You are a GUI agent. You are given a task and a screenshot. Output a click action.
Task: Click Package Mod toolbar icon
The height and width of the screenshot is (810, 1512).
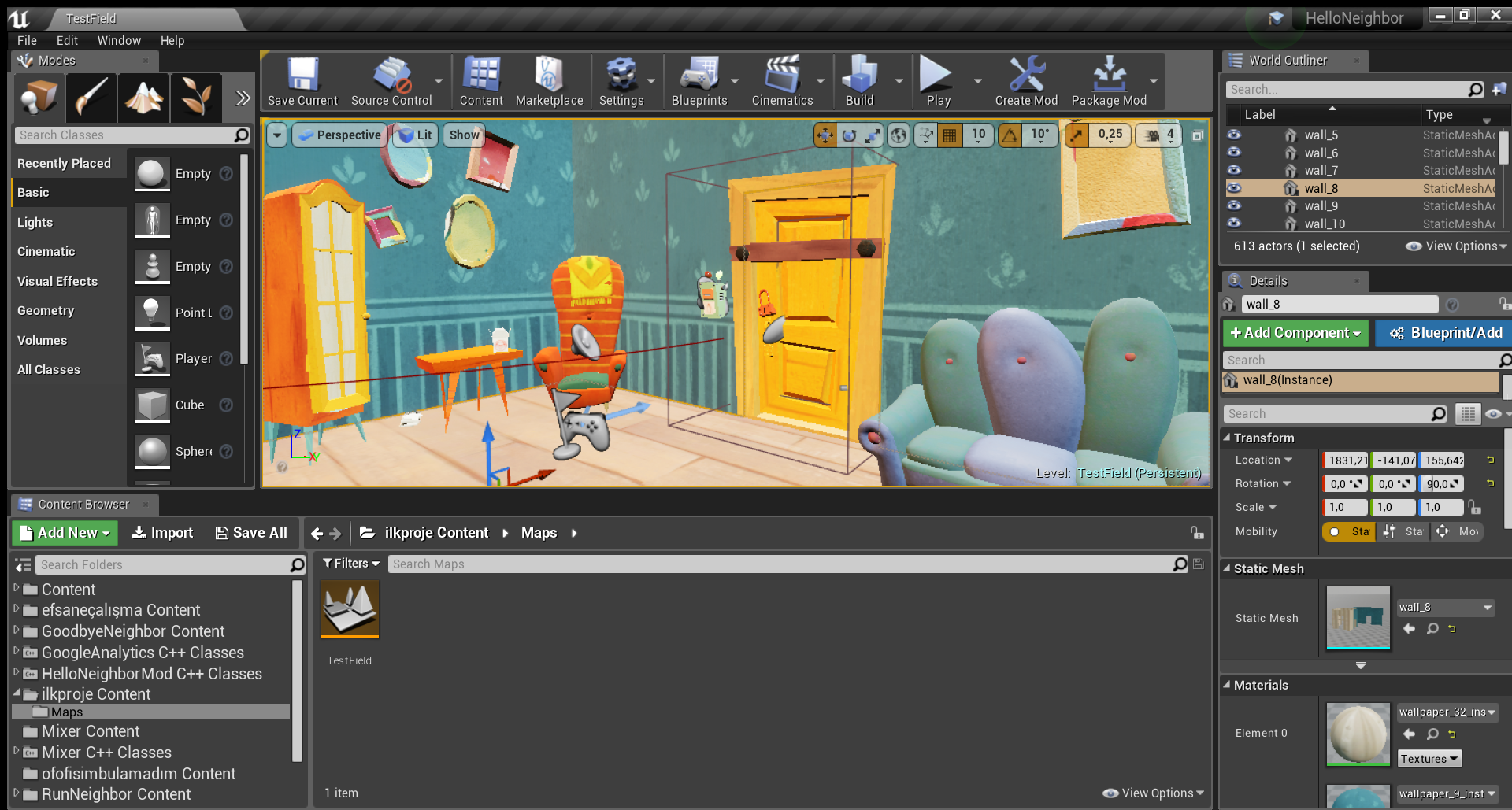pos(1109,81)
